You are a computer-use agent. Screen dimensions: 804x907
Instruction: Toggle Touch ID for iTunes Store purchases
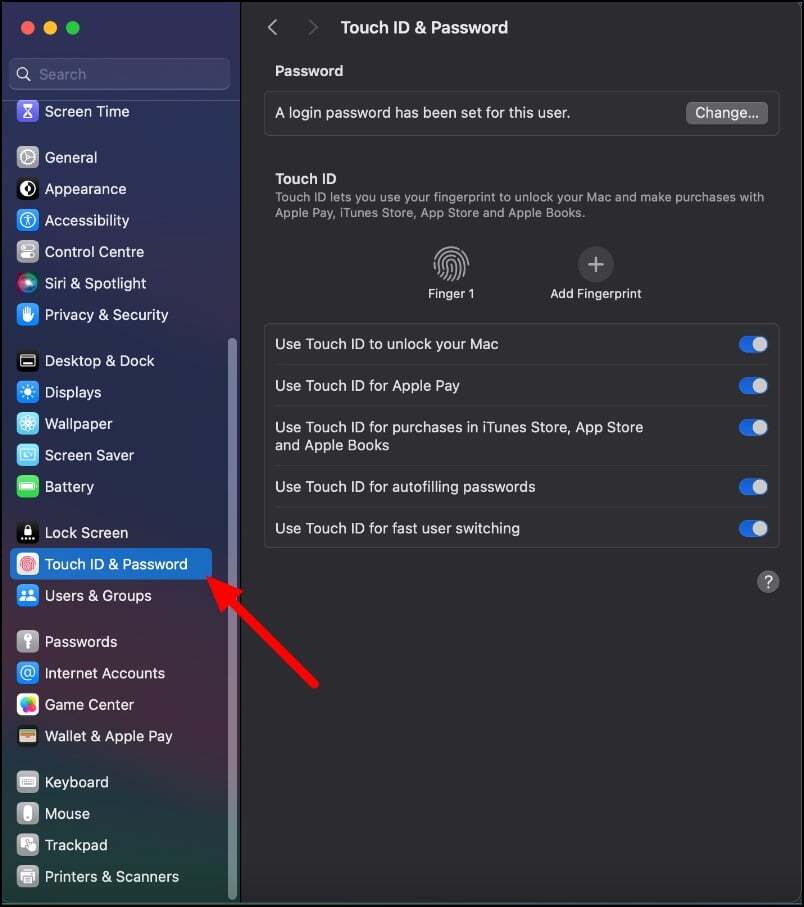(x=753, y=427)
